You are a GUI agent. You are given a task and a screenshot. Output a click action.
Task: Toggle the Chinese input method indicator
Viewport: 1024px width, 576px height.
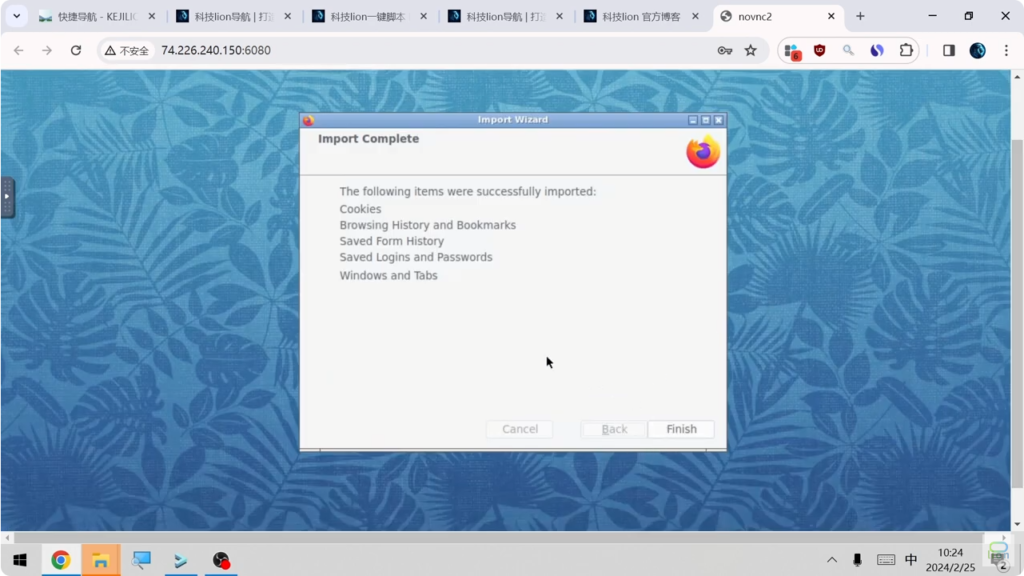click(911, 560)
